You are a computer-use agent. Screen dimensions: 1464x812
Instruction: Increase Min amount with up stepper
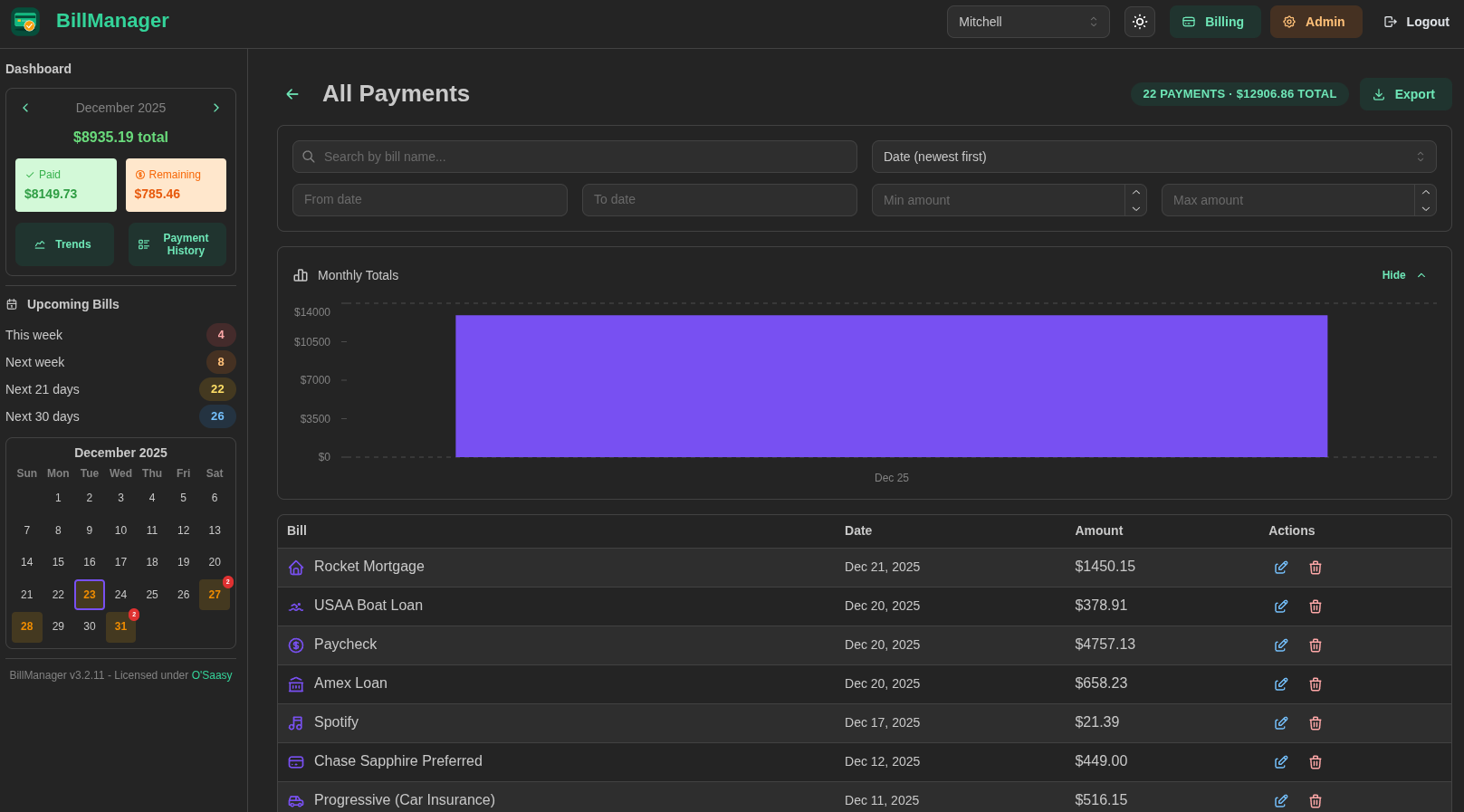tap(1136, 192)
